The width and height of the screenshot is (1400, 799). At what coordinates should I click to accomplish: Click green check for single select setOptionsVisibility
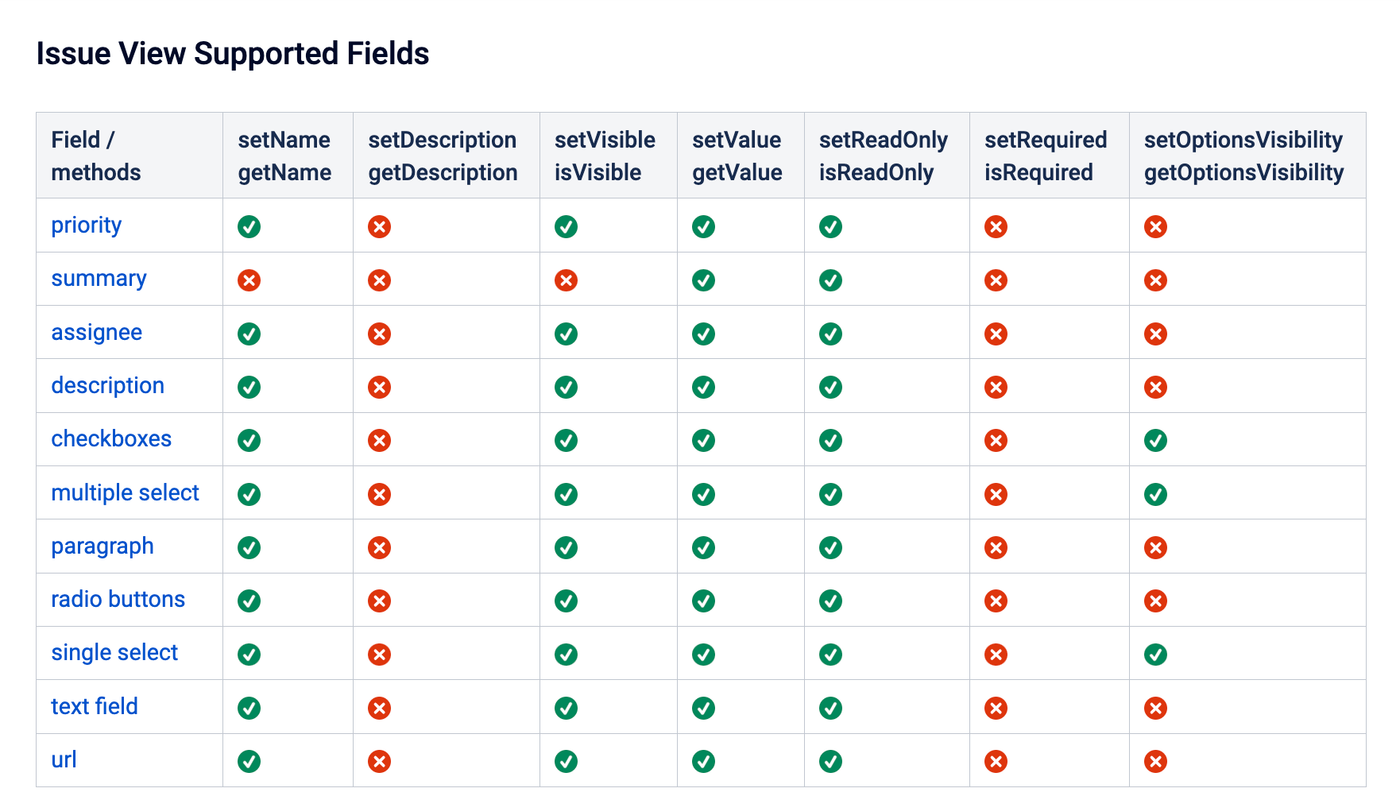click(x=1155, y=655)
